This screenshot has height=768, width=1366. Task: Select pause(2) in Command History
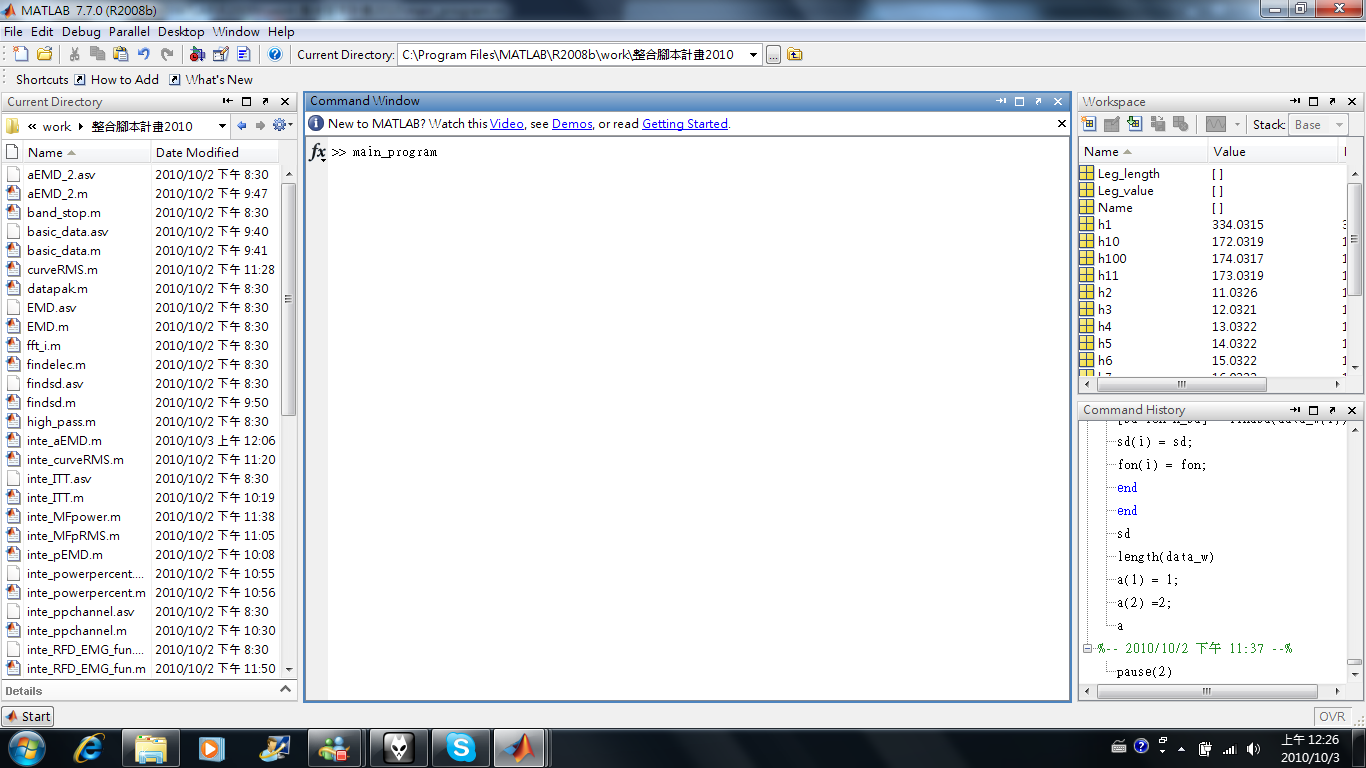pos(1144,672)
